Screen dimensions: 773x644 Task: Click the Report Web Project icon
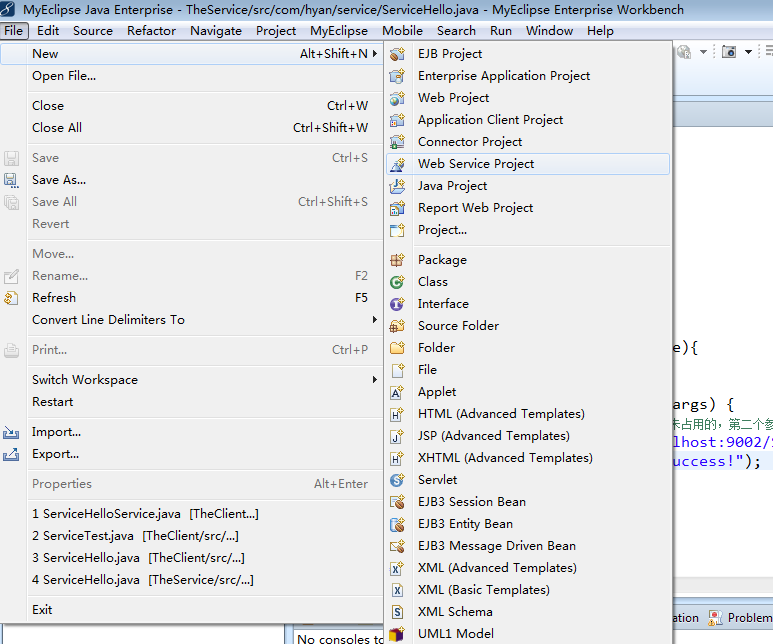tap(397, 208)
